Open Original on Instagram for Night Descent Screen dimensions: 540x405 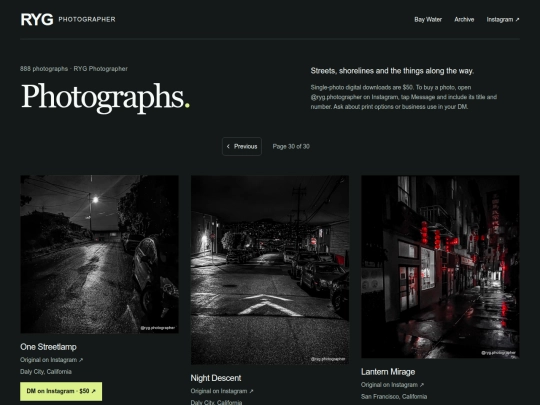tap(222, 391)
